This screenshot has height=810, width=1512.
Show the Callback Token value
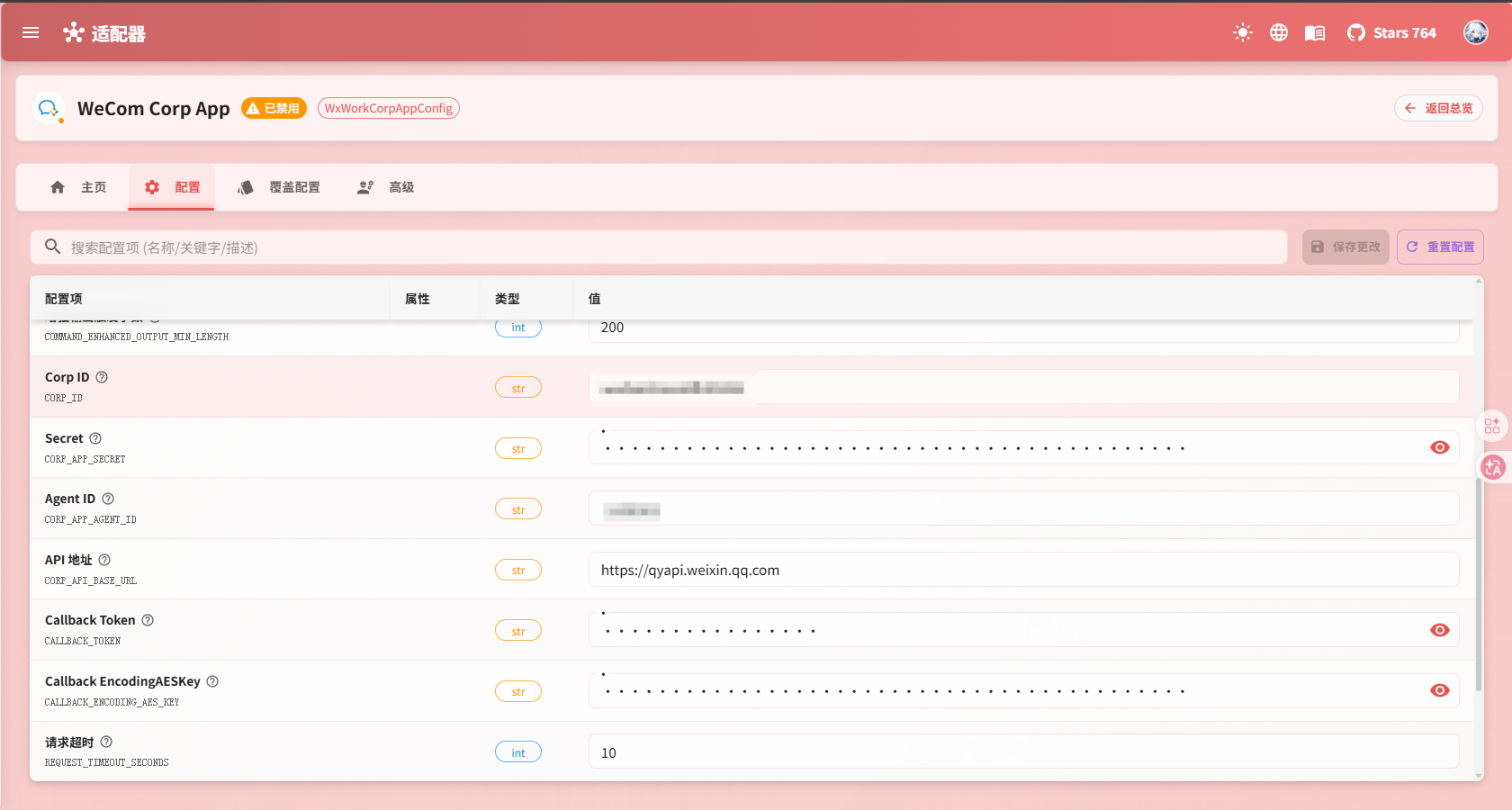coord(1440,630)
